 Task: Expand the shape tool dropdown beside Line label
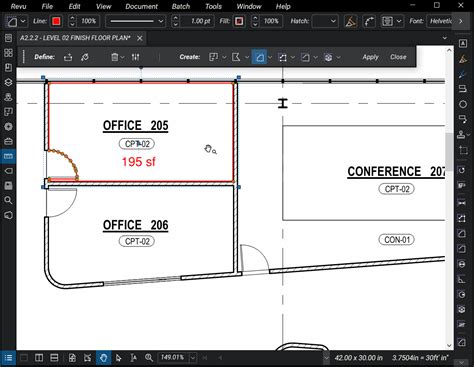[23, 21]
